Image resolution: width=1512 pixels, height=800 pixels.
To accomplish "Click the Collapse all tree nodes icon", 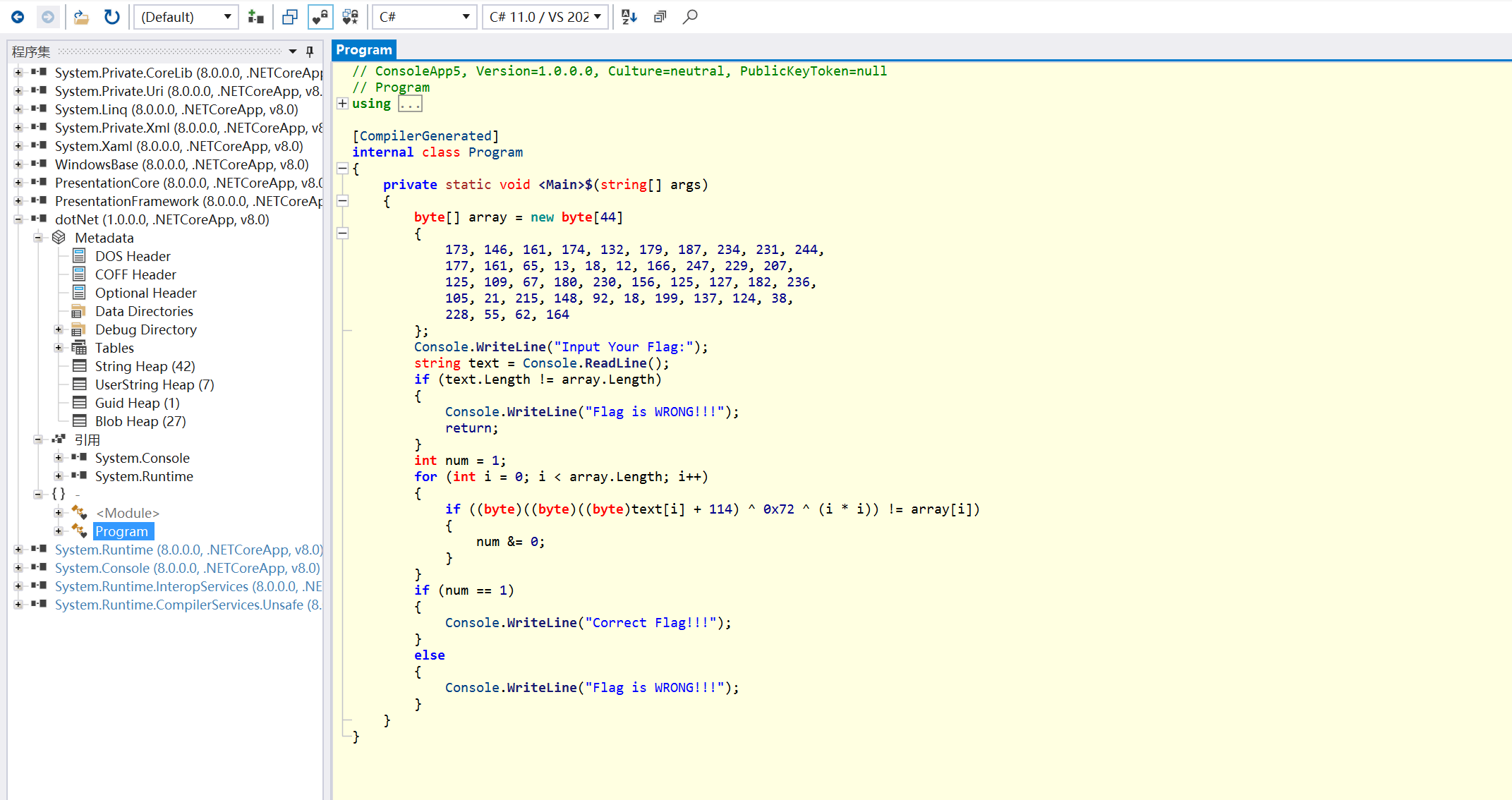I will click(x=660, y=17).
